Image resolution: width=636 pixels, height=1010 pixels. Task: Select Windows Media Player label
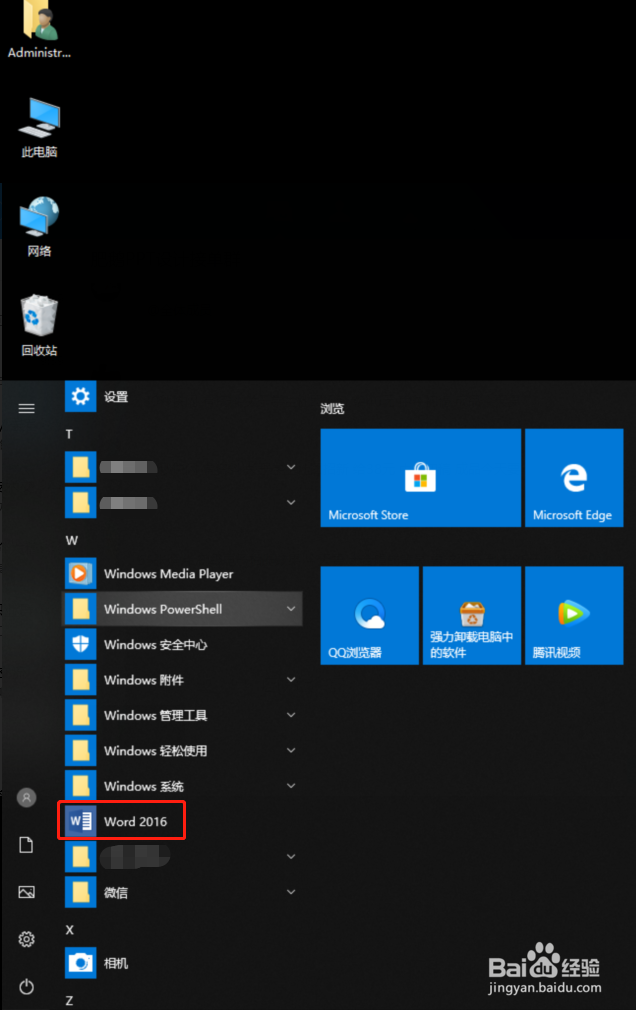click(169, 574)
